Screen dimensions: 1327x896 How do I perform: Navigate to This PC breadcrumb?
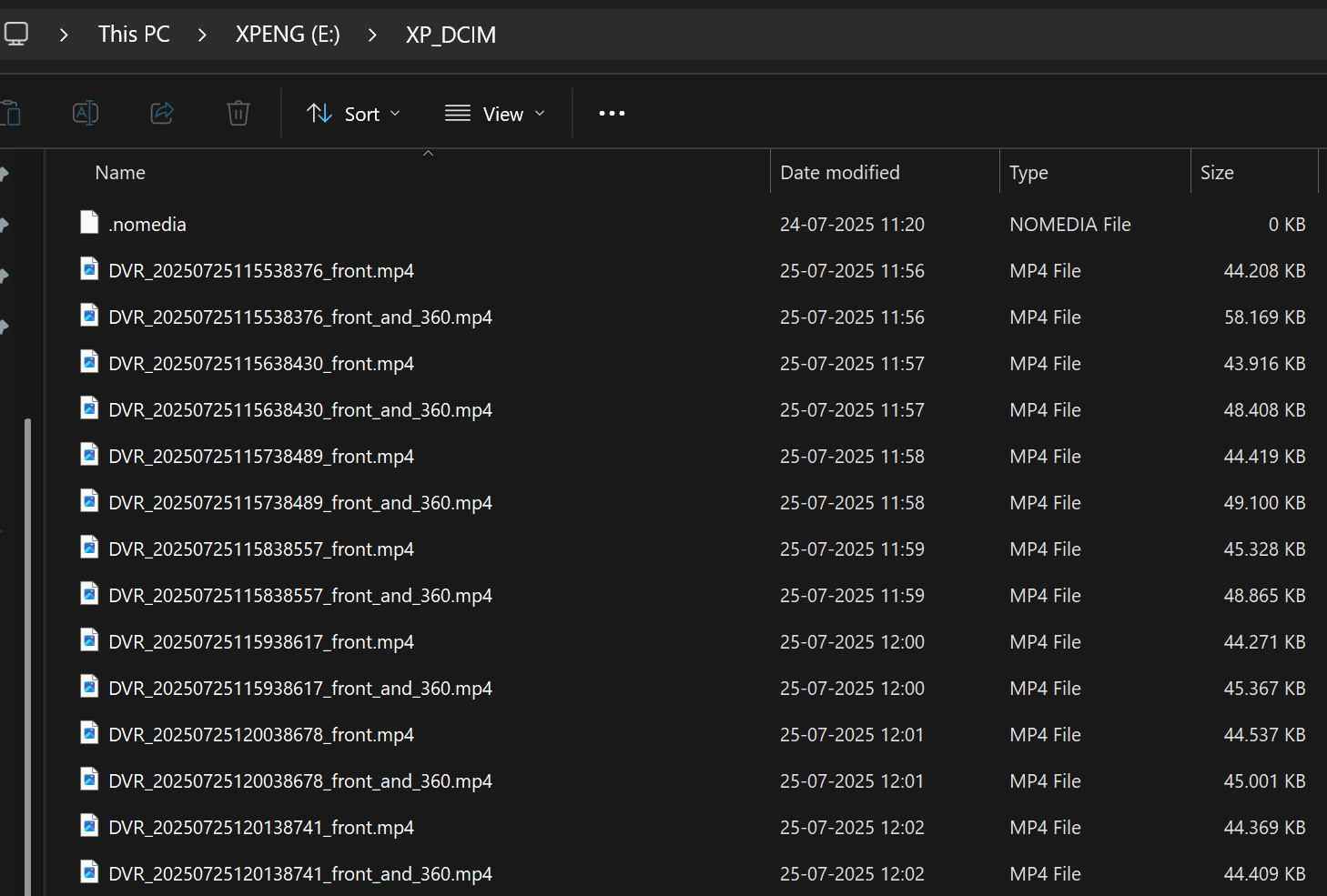point(134,35)
